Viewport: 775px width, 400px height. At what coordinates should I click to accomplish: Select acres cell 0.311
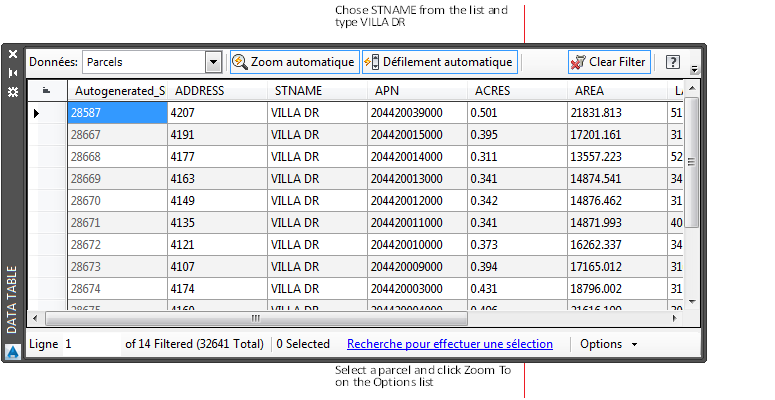(x=517, y=157)
